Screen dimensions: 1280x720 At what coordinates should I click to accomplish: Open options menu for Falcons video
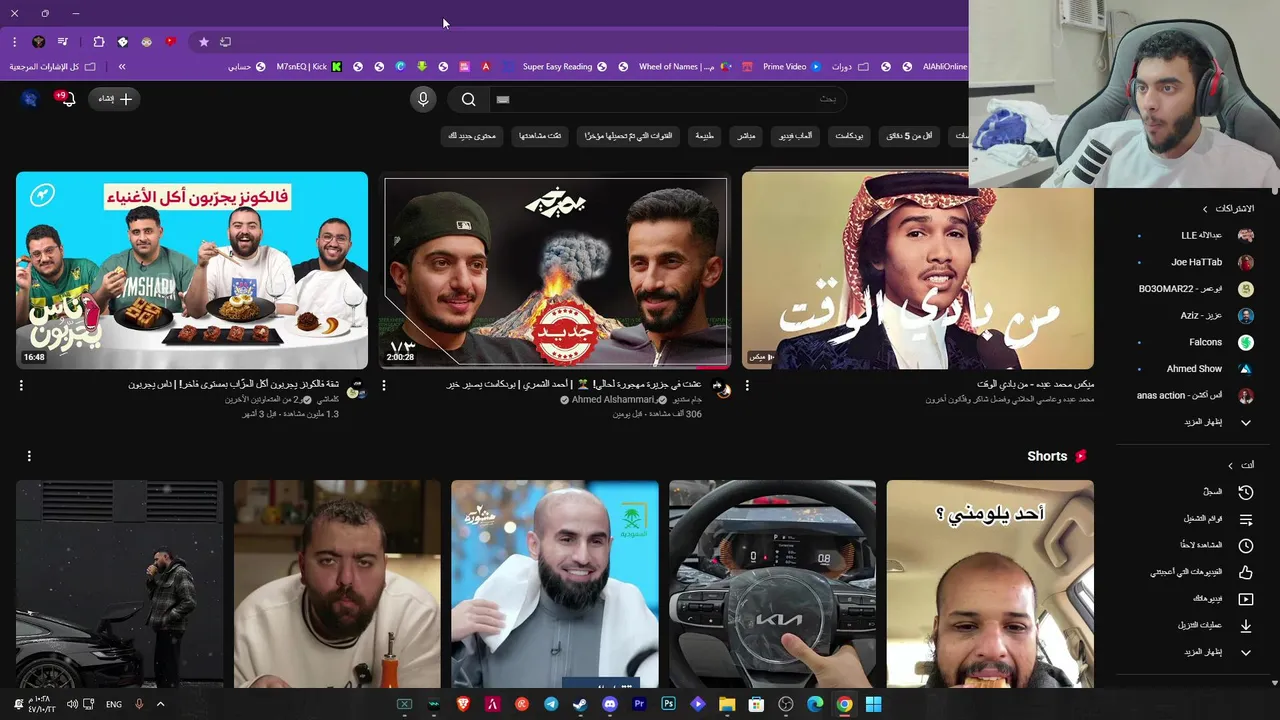click(x=21, y=385)
